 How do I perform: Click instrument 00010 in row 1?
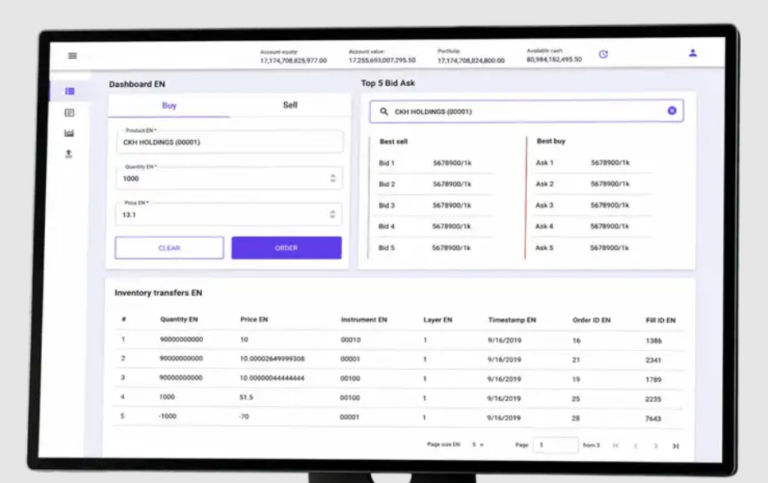point(351,340)
